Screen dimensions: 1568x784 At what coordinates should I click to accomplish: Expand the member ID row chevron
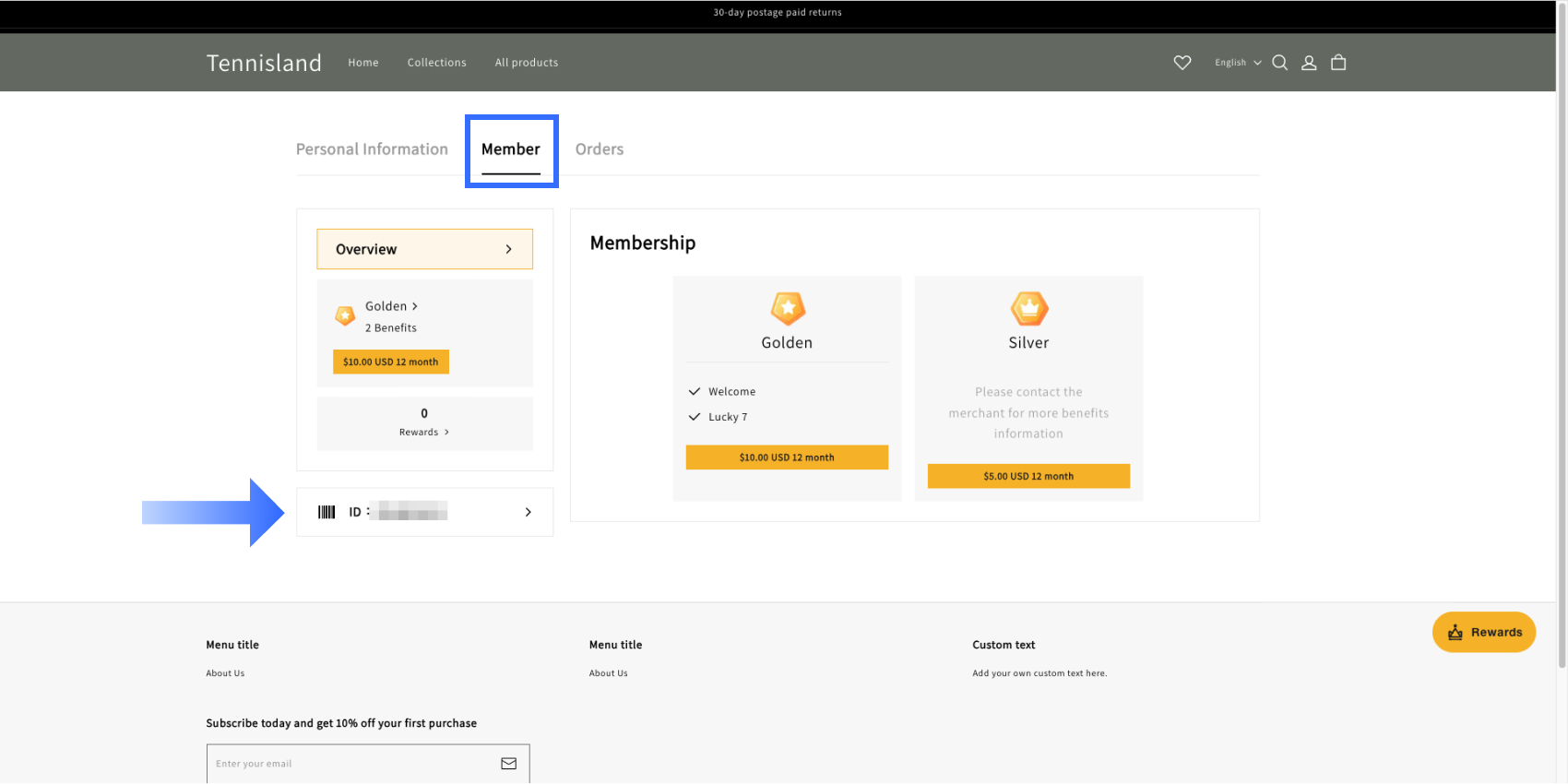point(528,512)
